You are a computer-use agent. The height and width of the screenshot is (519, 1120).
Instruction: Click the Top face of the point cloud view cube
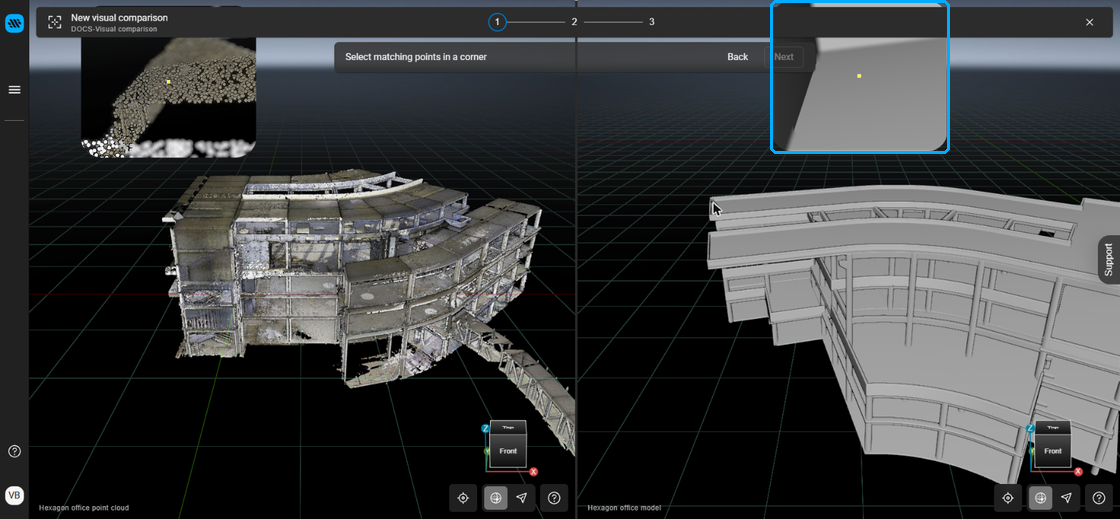pos(508,427)
